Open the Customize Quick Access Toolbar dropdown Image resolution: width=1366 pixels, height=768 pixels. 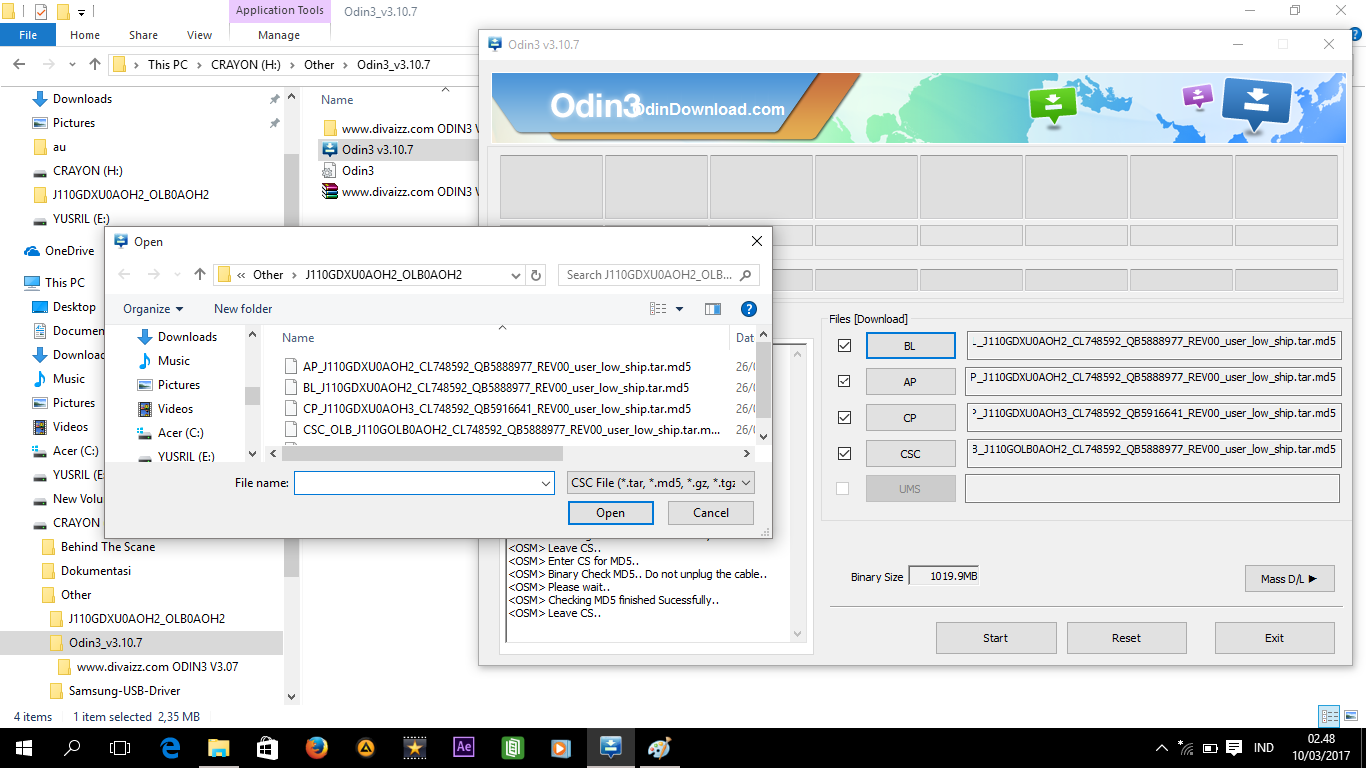tap(82, 12)
